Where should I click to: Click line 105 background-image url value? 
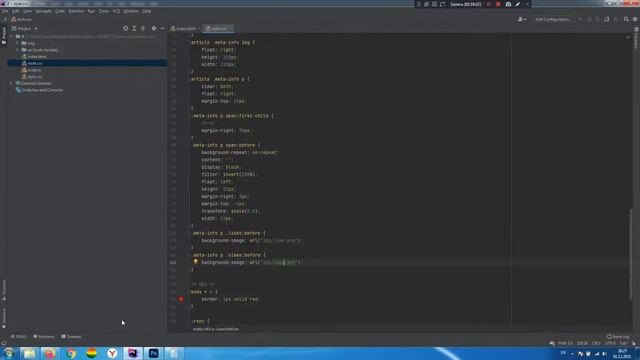point(276,262)
